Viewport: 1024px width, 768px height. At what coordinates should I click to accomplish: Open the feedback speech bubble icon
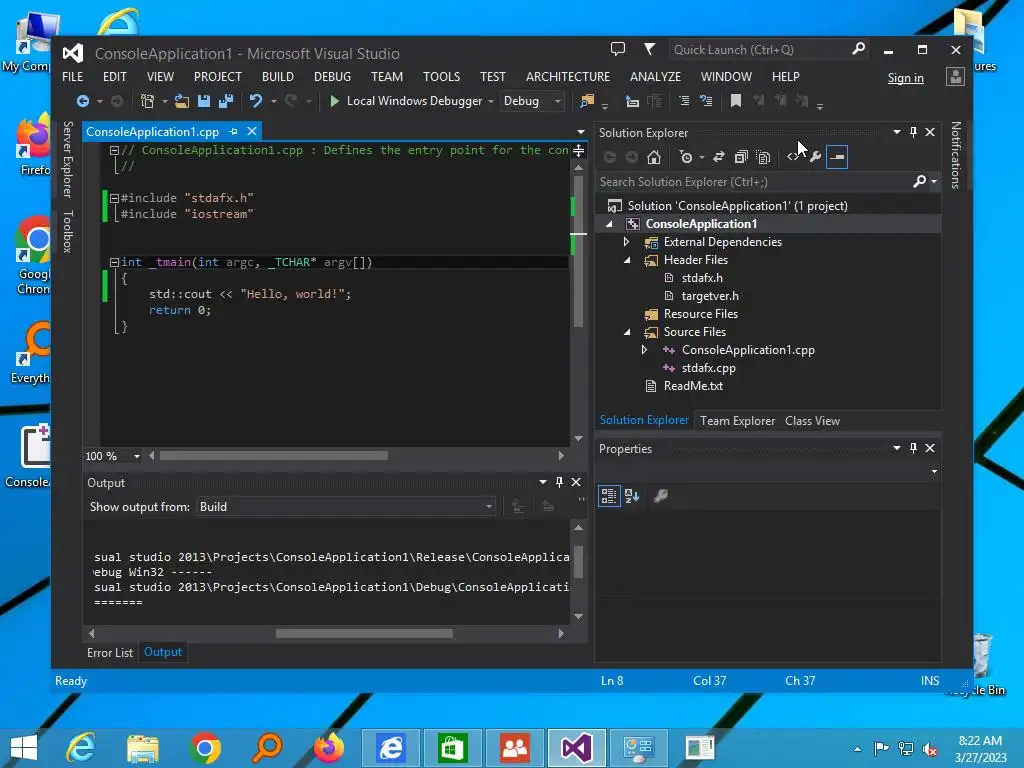tap(618, 49)
